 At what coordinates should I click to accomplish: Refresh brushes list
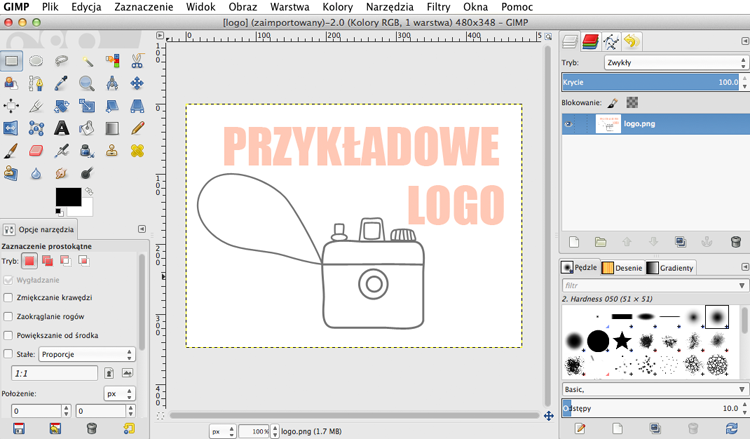pos(731,428)
